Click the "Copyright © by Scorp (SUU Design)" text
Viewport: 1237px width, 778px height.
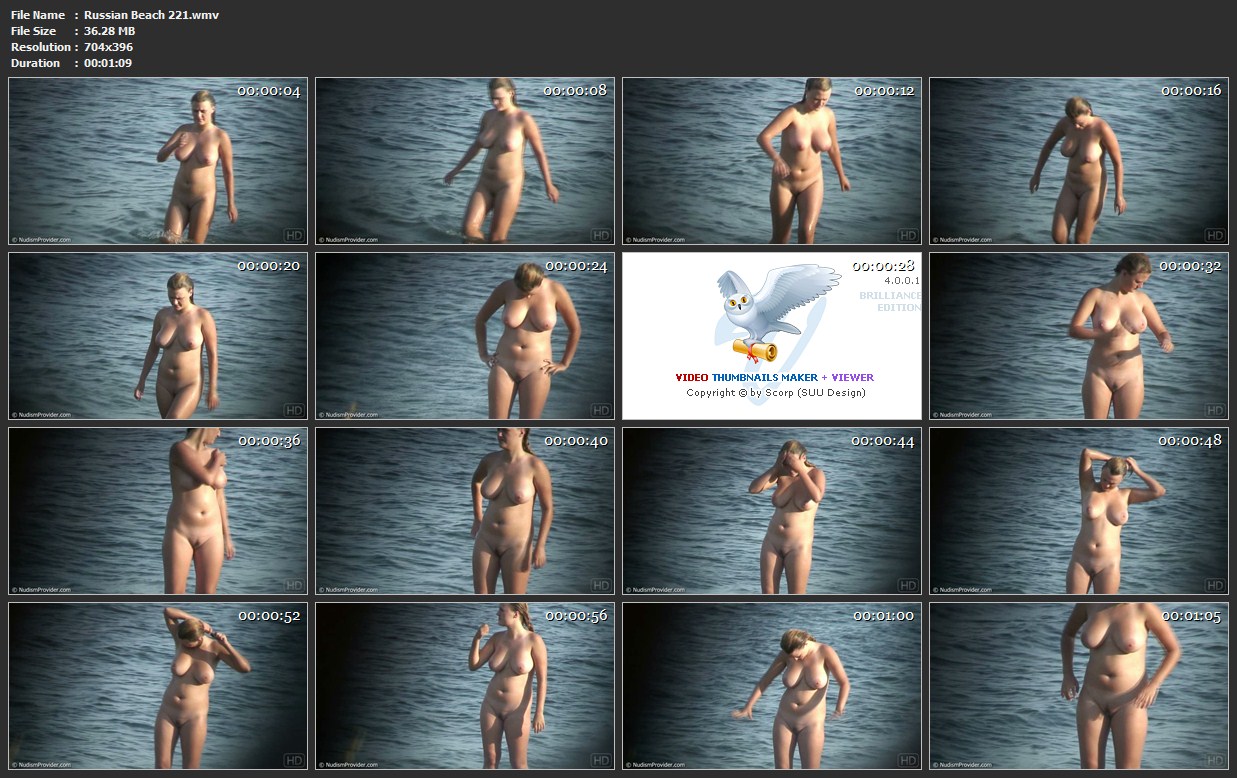click(x=775, y=393)
